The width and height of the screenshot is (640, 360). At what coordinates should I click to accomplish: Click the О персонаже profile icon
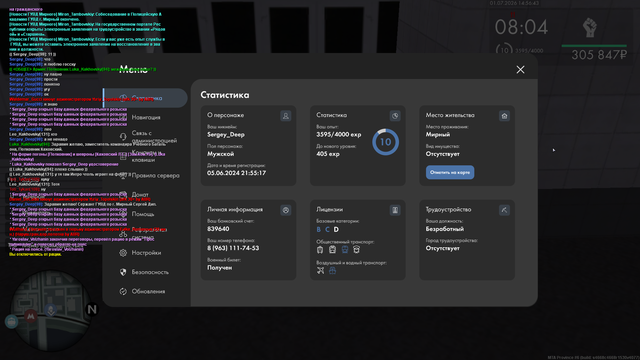tap(286, 116)
